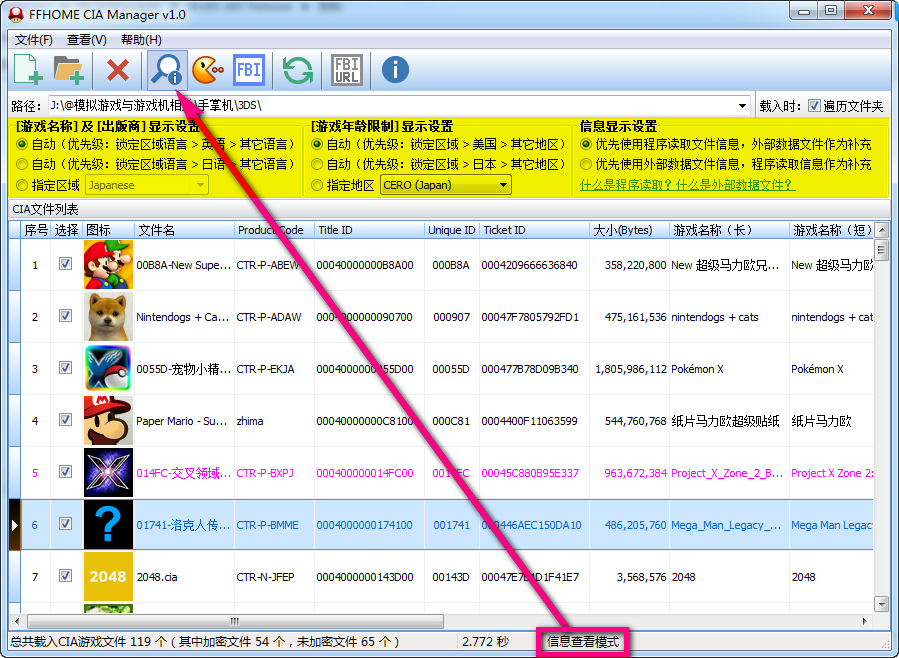Select 优先使用程序读取文件信息 radio option
Screen dimensions: 899x658
tap(585, 144)
